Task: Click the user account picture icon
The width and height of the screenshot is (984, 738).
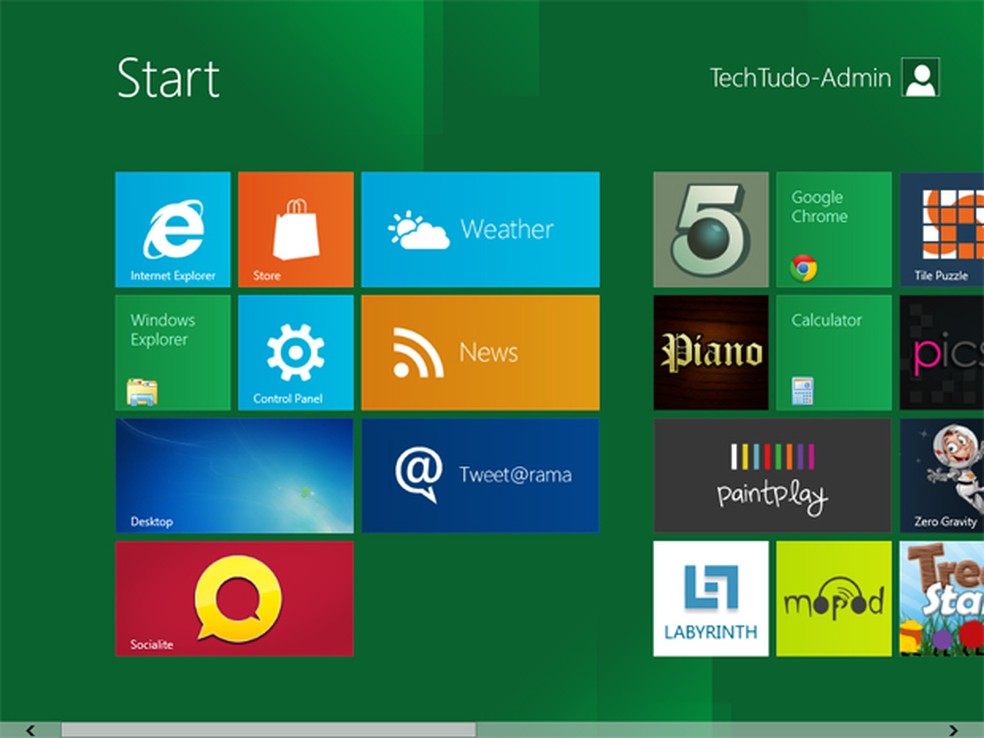Action: pyautogui.click(x=921, y=77)
